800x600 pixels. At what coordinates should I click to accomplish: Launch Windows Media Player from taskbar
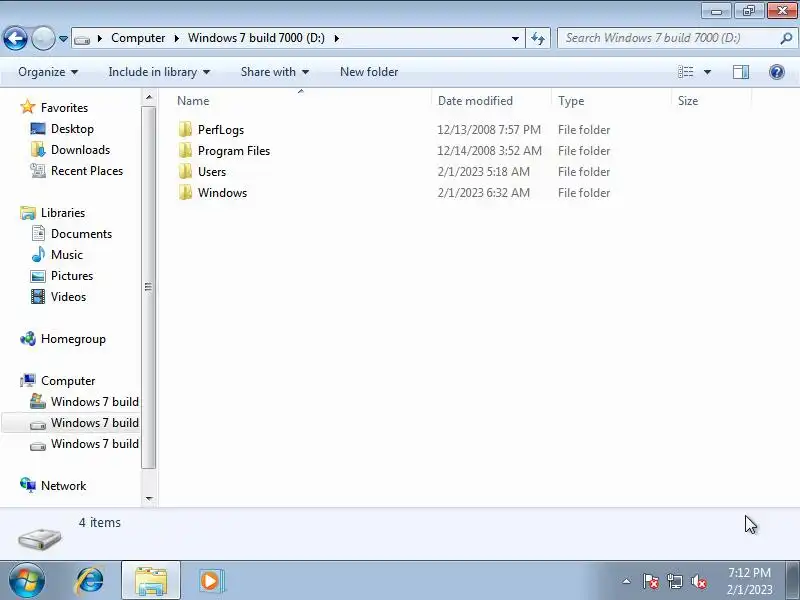pos(211,581)
